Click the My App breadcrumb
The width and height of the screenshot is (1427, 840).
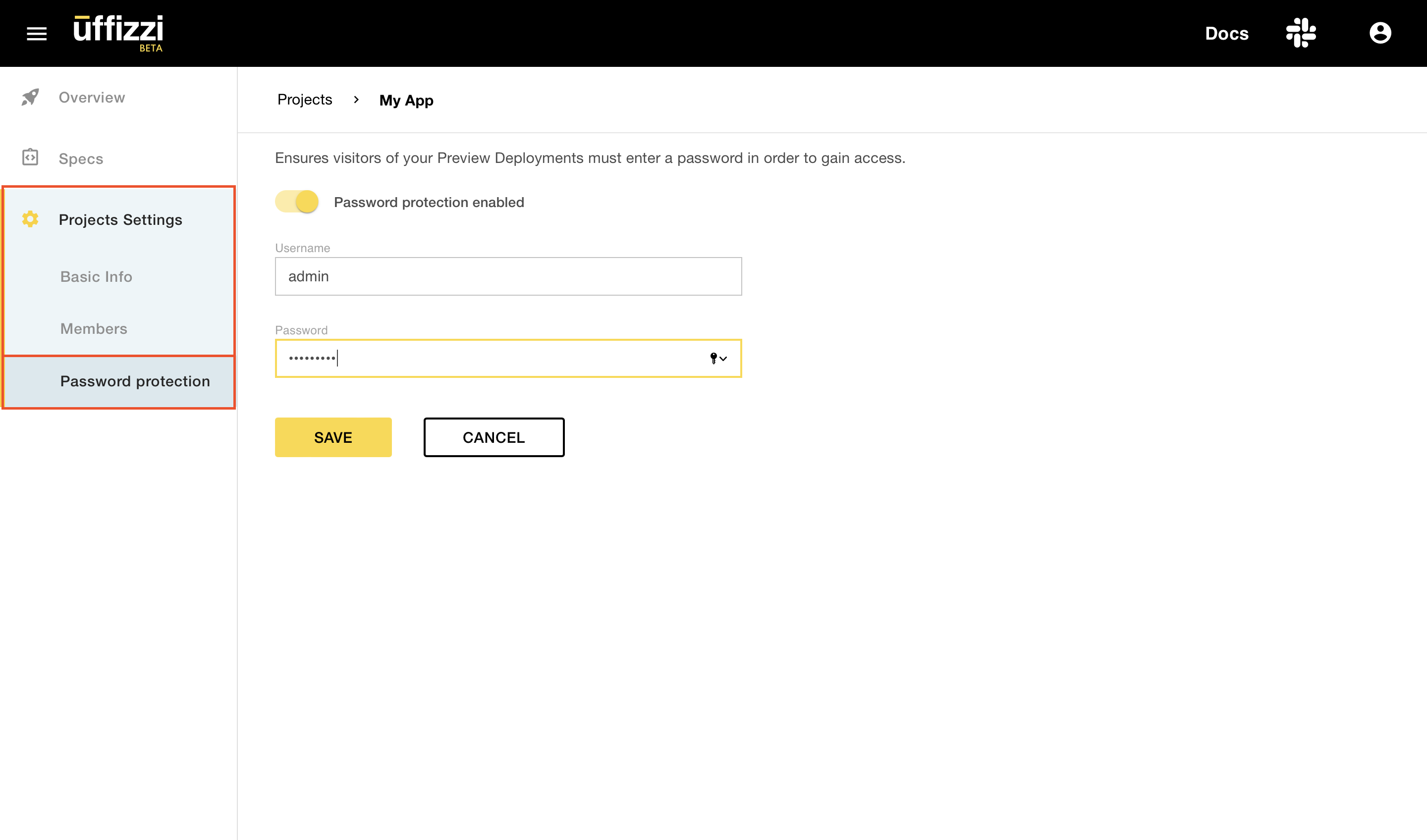pyautogui.click(x=406, y=100)
